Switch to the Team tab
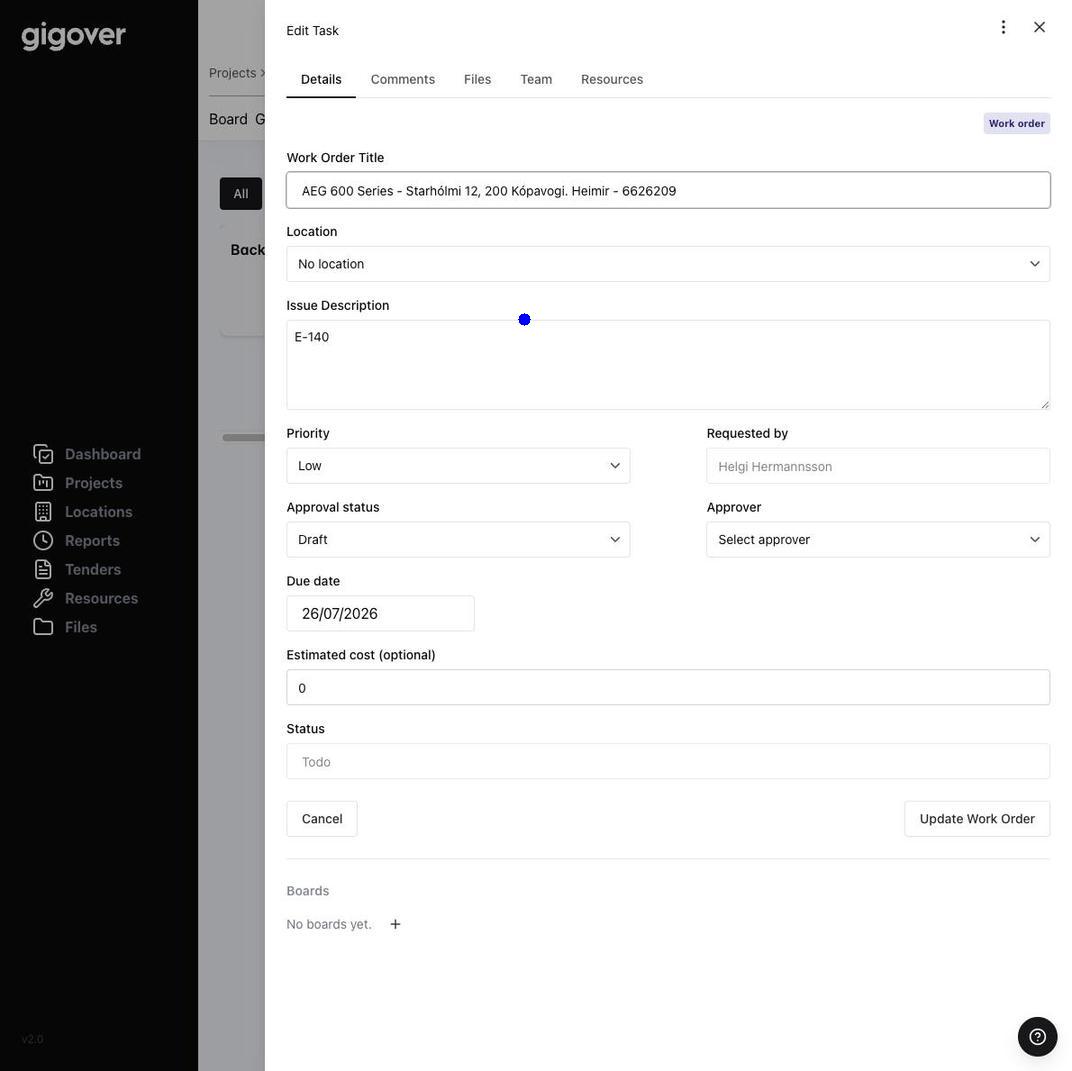Screen dimensions: 1072x1071 tap(536, 79)
